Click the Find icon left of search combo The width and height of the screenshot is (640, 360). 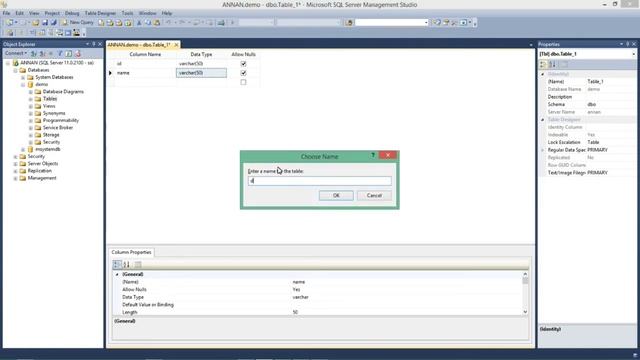349,22
